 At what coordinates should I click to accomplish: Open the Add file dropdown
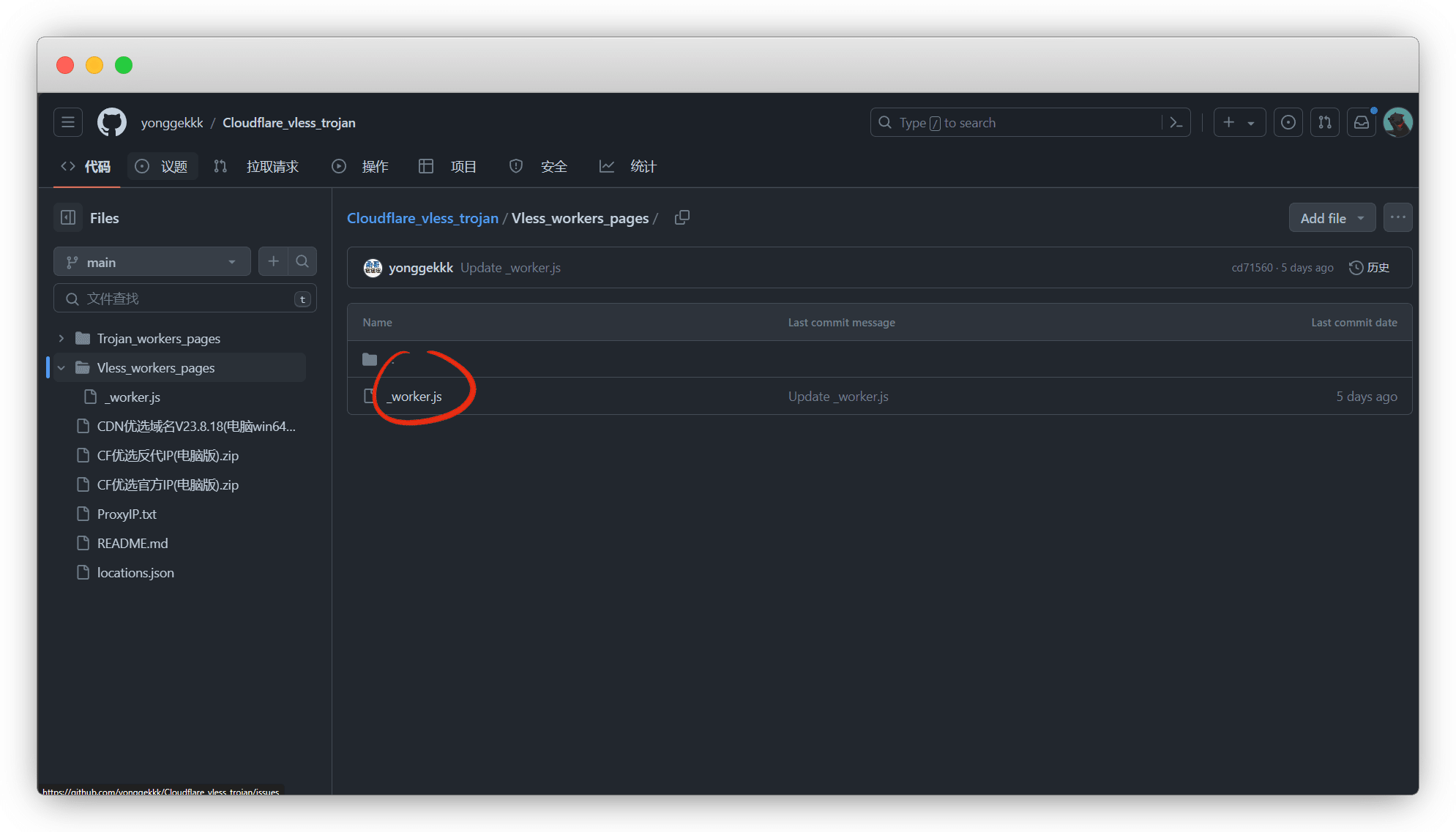[1332, 217]
